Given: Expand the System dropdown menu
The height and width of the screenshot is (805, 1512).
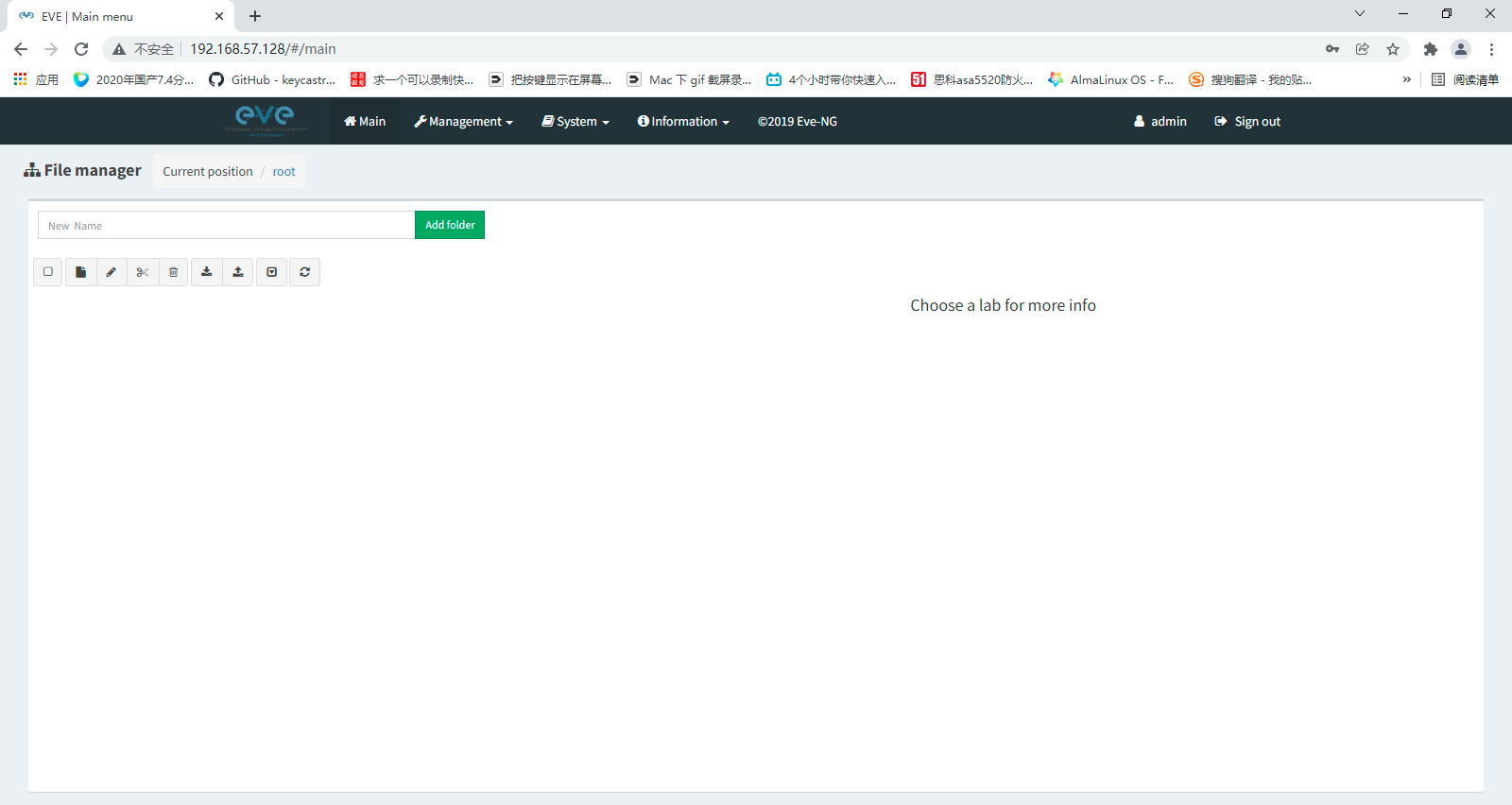Looking at the screenshot, I should pyautogui.click(x=576, y=121).
